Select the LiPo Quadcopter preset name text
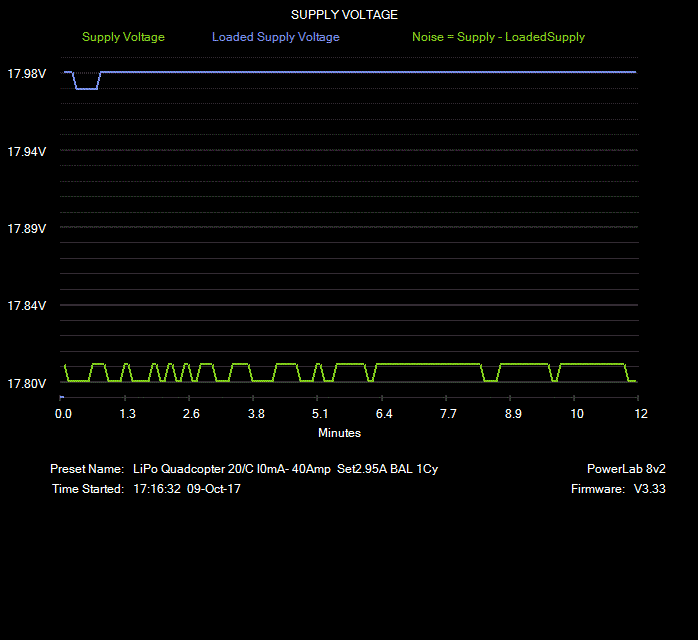 coord(285,469)
